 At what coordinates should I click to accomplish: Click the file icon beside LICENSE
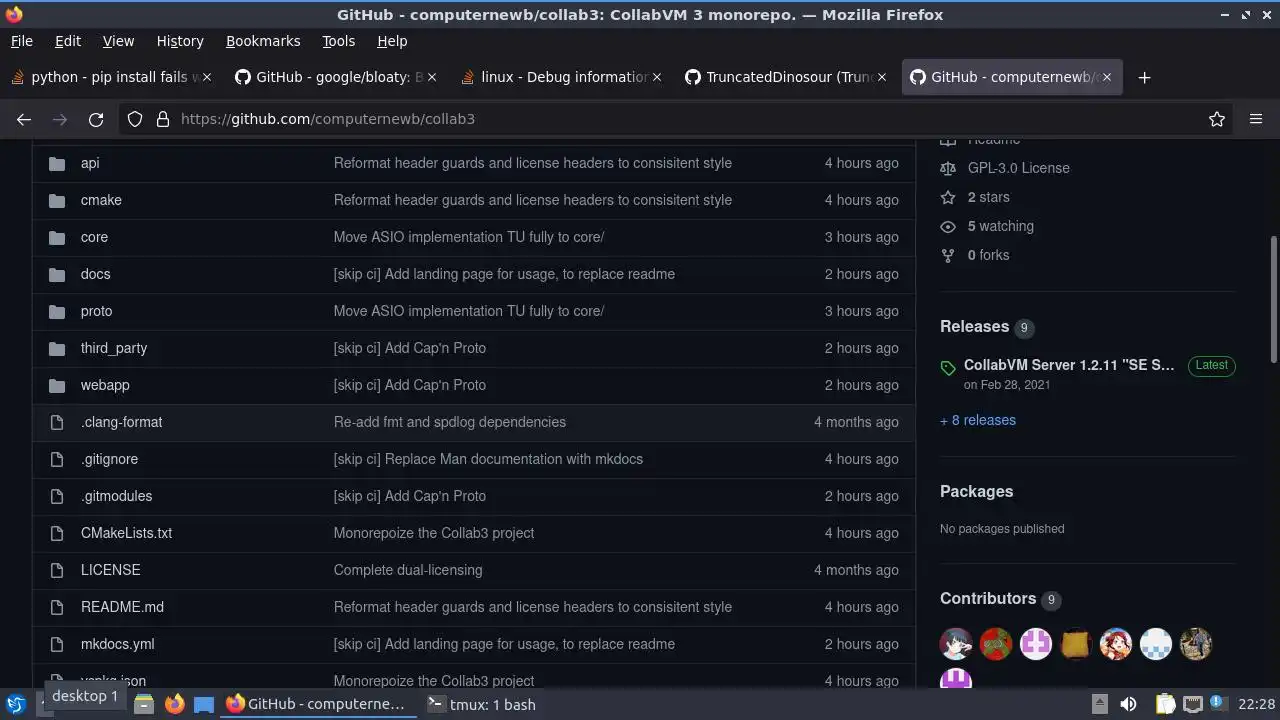click(57, 570)
